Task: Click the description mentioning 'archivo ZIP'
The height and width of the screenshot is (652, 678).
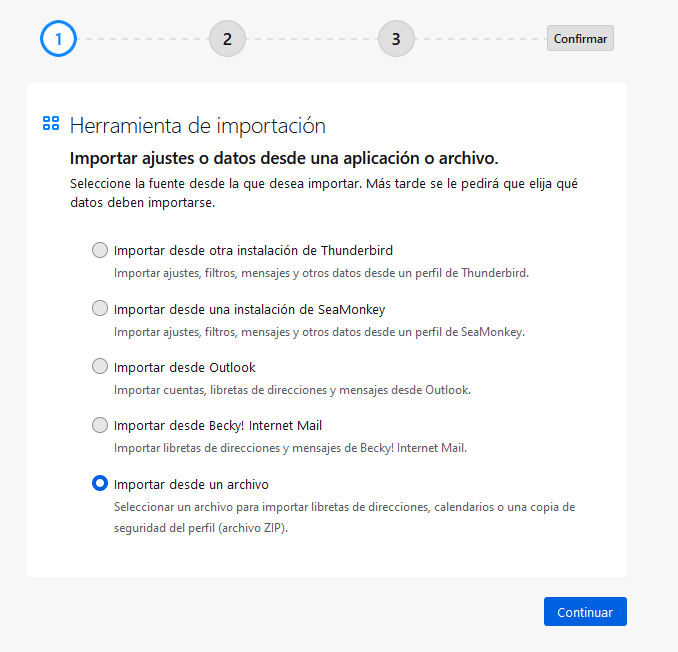Action: click(344, 518)
